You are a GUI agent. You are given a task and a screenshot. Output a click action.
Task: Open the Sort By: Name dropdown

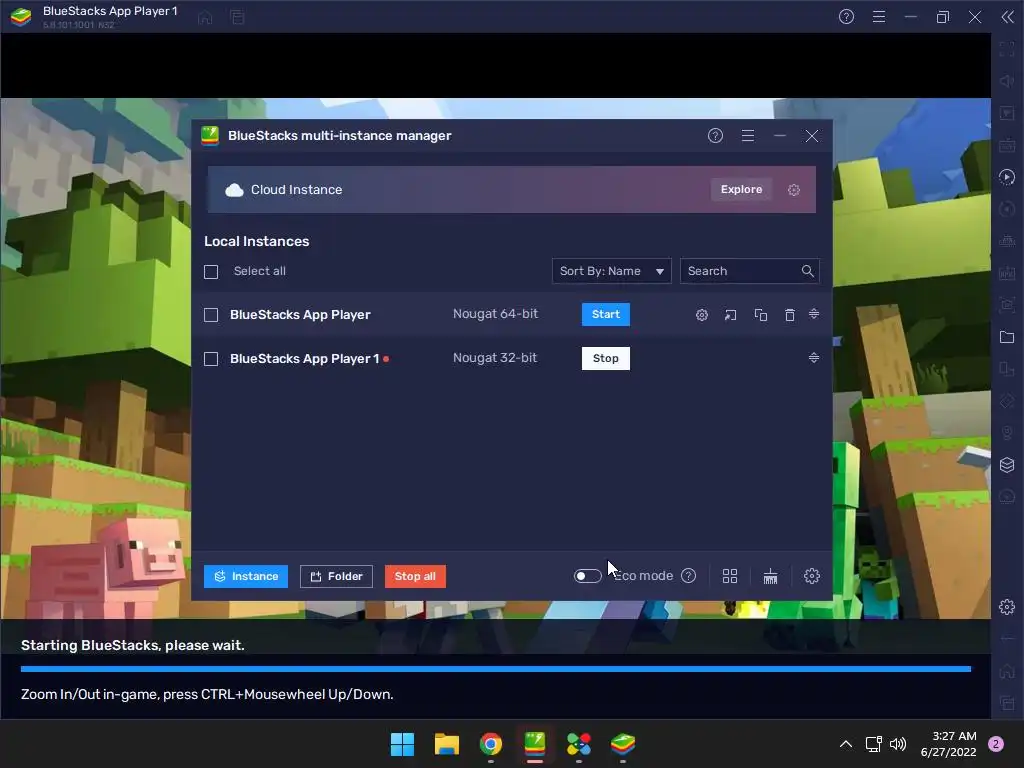pyautogui.click(x=611, y=271)
